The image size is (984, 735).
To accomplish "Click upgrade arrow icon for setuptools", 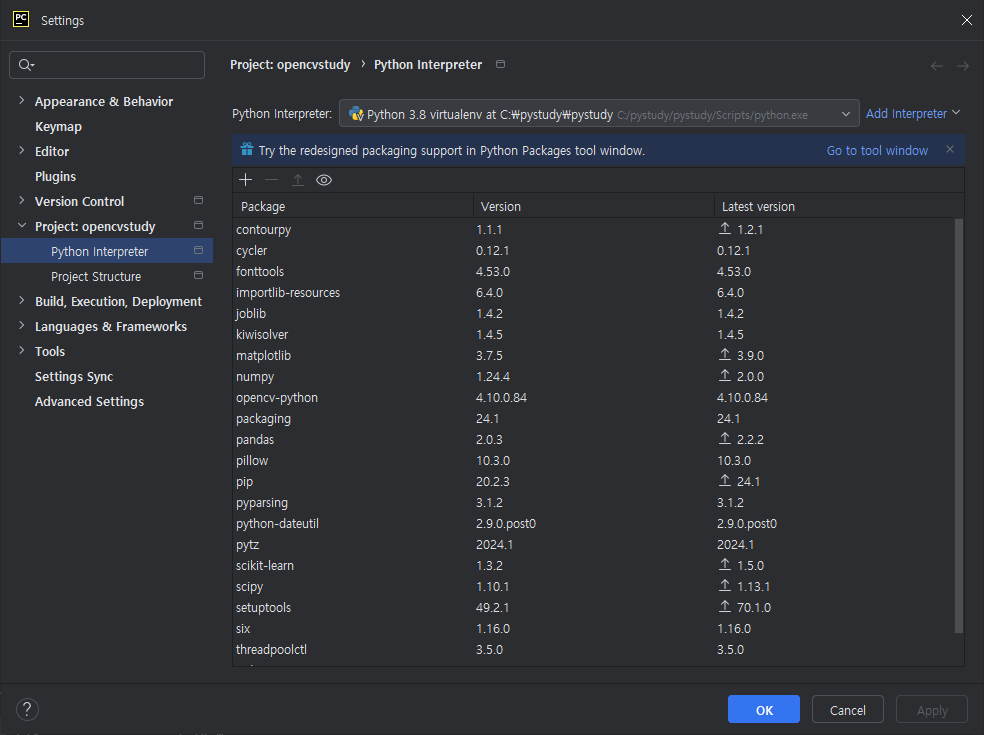I will [725, 606].
